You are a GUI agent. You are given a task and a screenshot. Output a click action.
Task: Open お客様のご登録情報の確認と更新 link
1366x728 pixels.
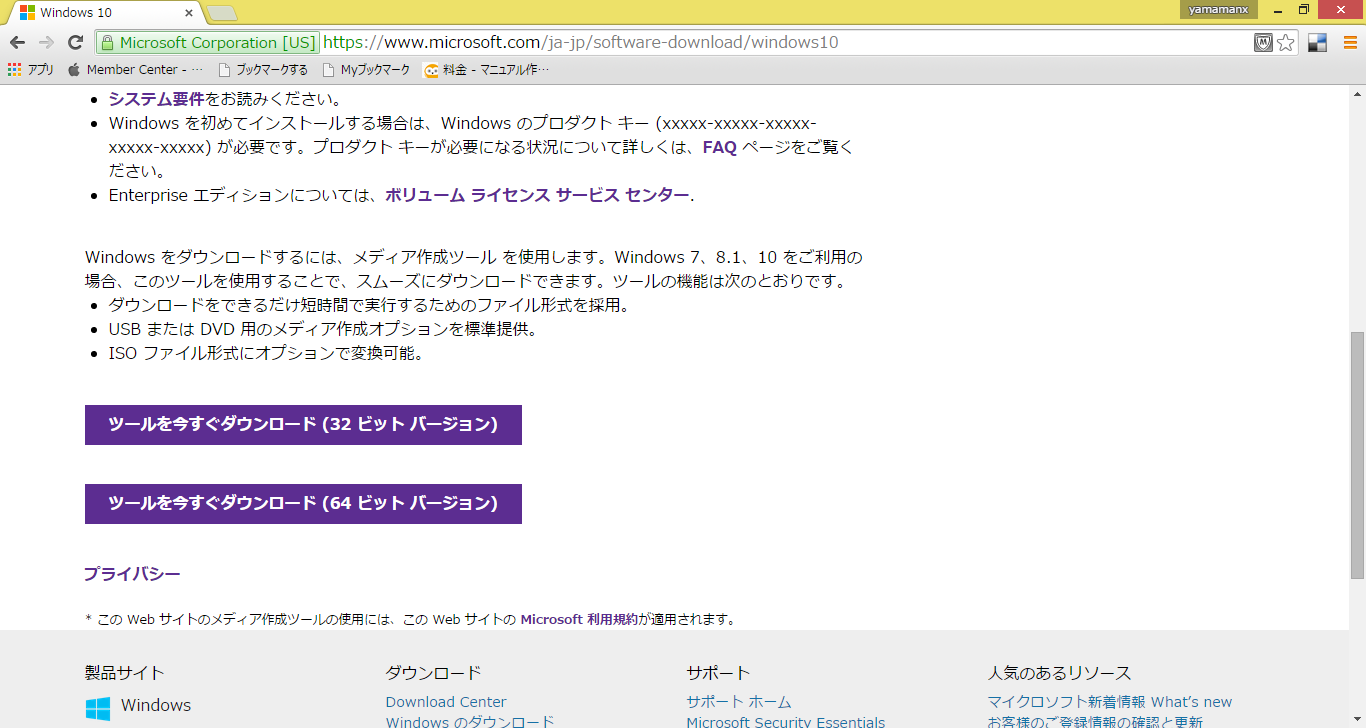tap(1095, 721)
